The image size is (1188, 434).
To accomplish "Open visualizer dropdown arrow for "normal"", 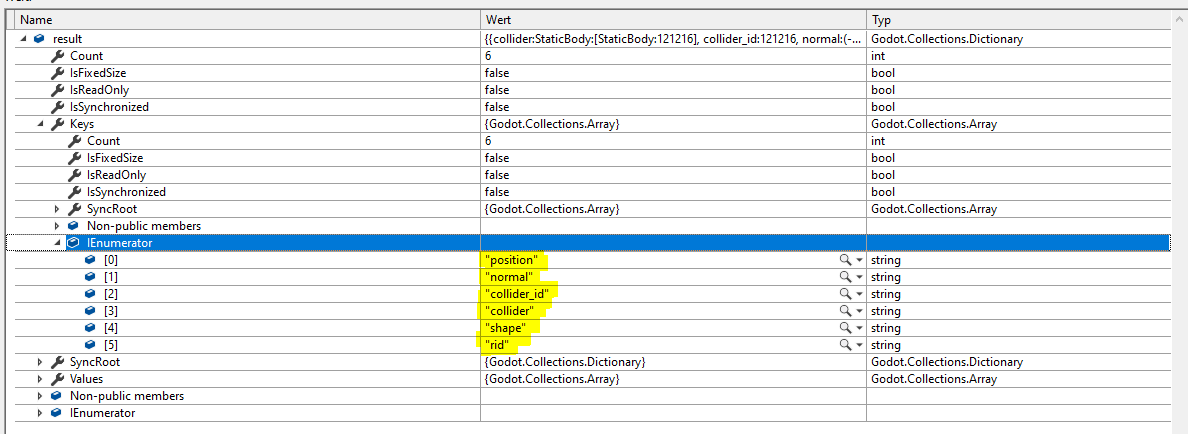I will [x=859, y=278].
